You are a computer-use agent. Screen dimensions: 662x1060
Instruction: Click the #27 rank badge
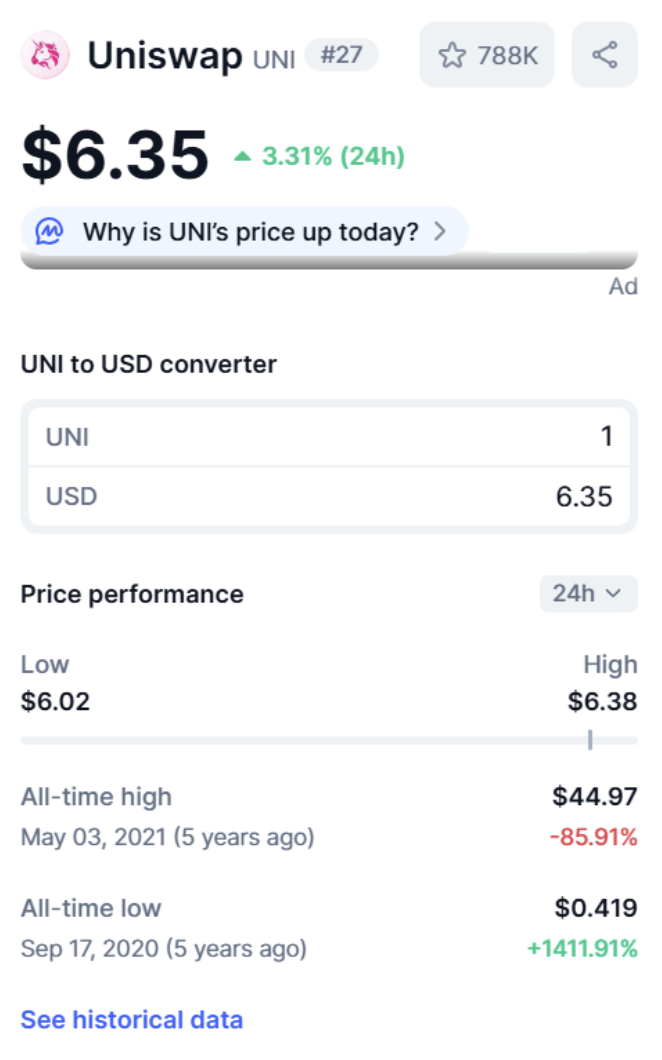point(341,54)
